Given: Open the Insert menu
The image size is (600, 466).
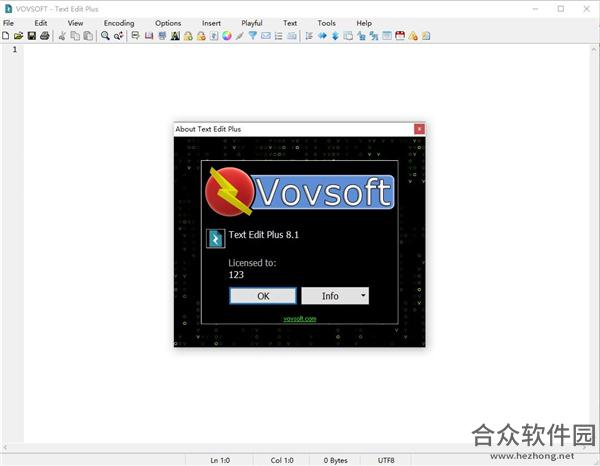Looking at the screenshot, I should click(x=211, y=23).
